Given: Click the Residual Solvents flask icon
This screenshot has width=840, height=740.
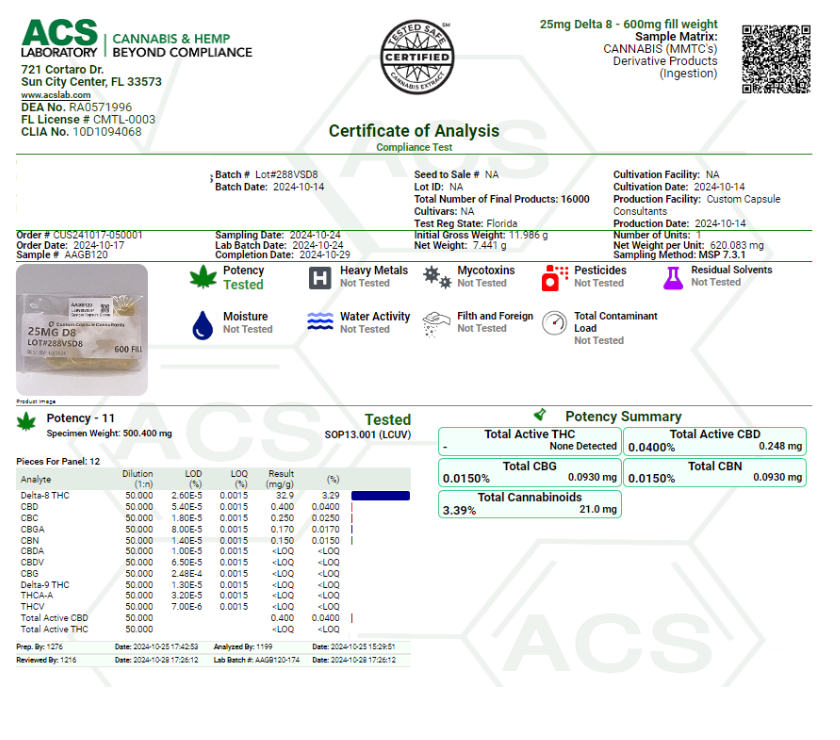Looking at the screenshot, I should click(x=671, y=278).
